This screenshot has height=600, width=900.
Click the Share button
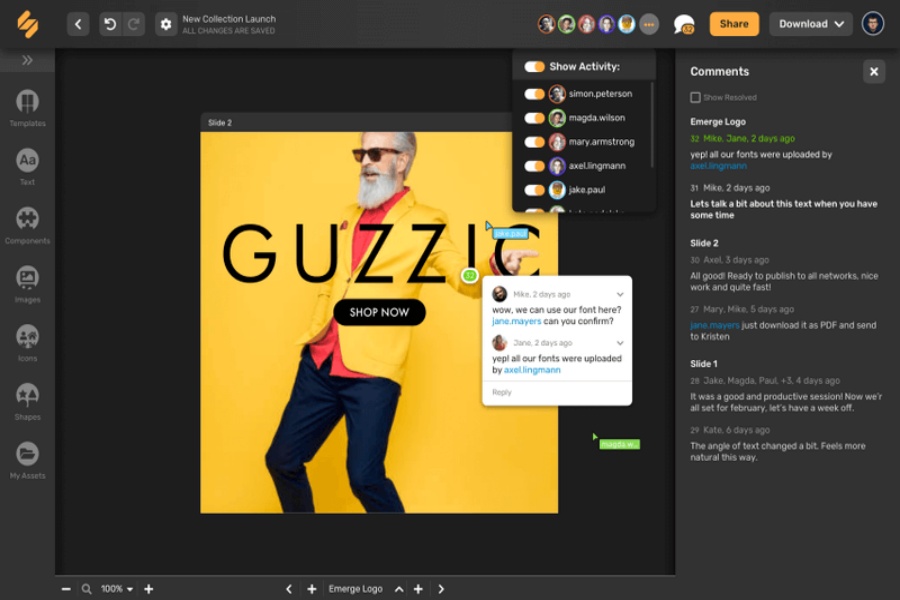pyautogui.click(x=733, y=24)
